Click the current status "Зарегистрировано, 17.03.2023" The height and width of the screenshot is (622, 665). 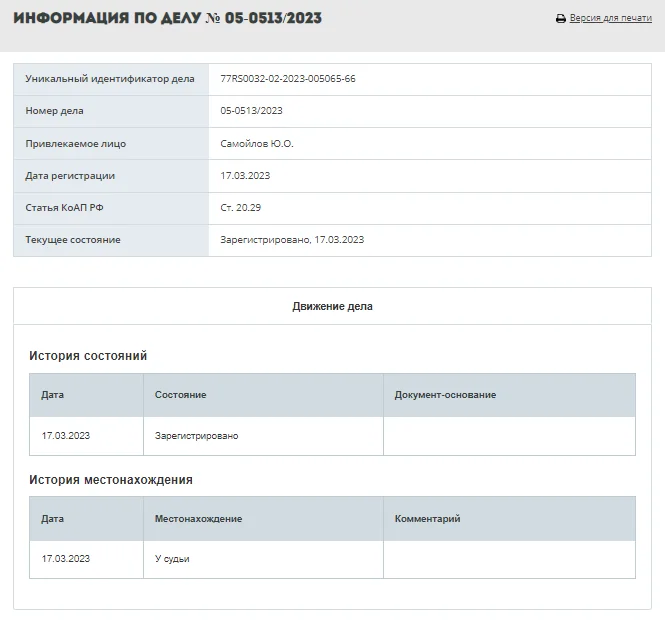292,240
